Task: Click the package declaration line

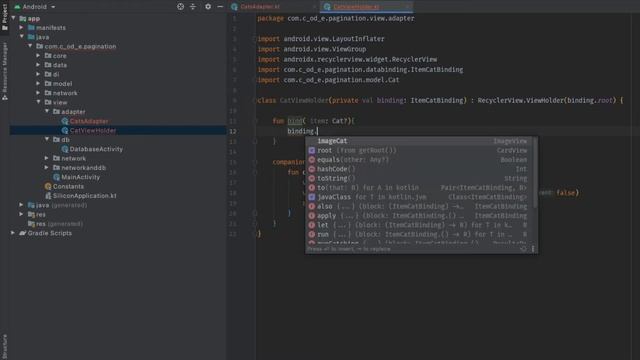Action: (x=336, y=18)
